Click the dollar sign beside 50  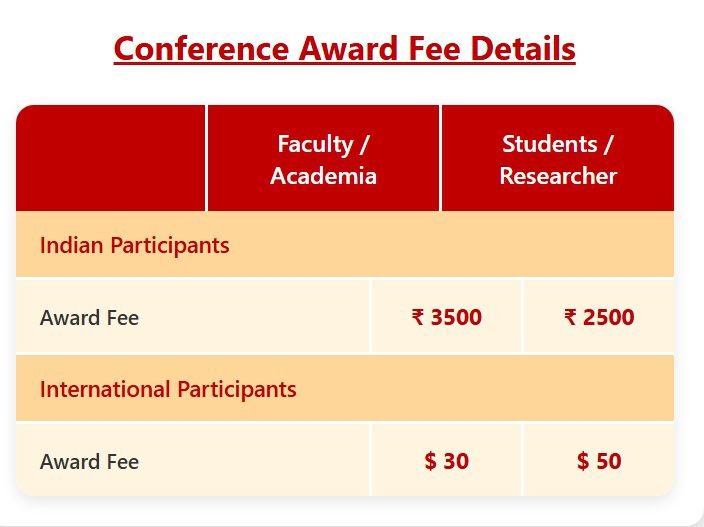click(x=583, y=461)
